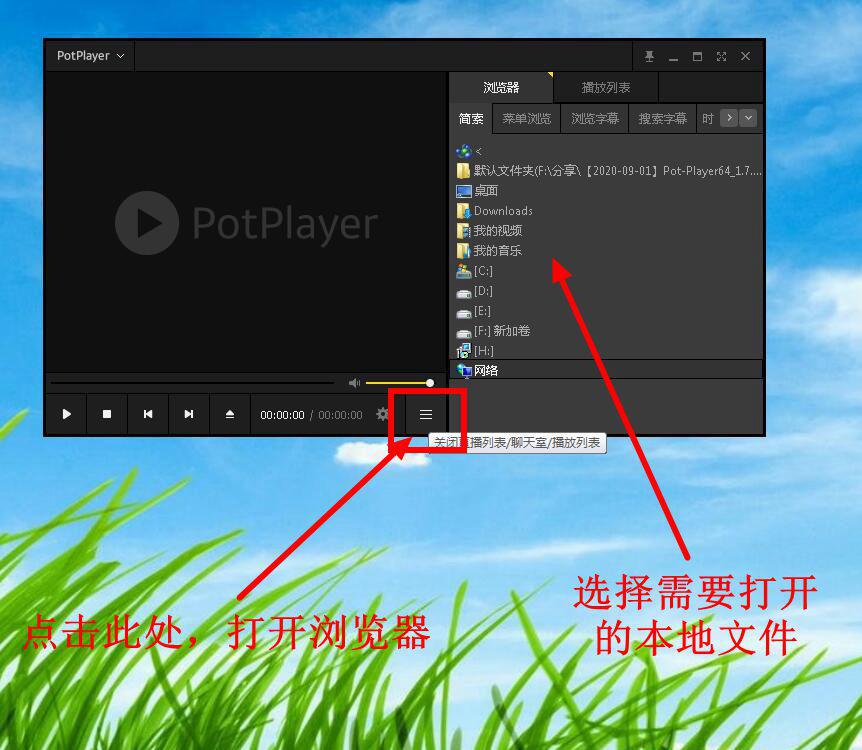Select the 菜单浏览 sub-tab

pos(527,119)
